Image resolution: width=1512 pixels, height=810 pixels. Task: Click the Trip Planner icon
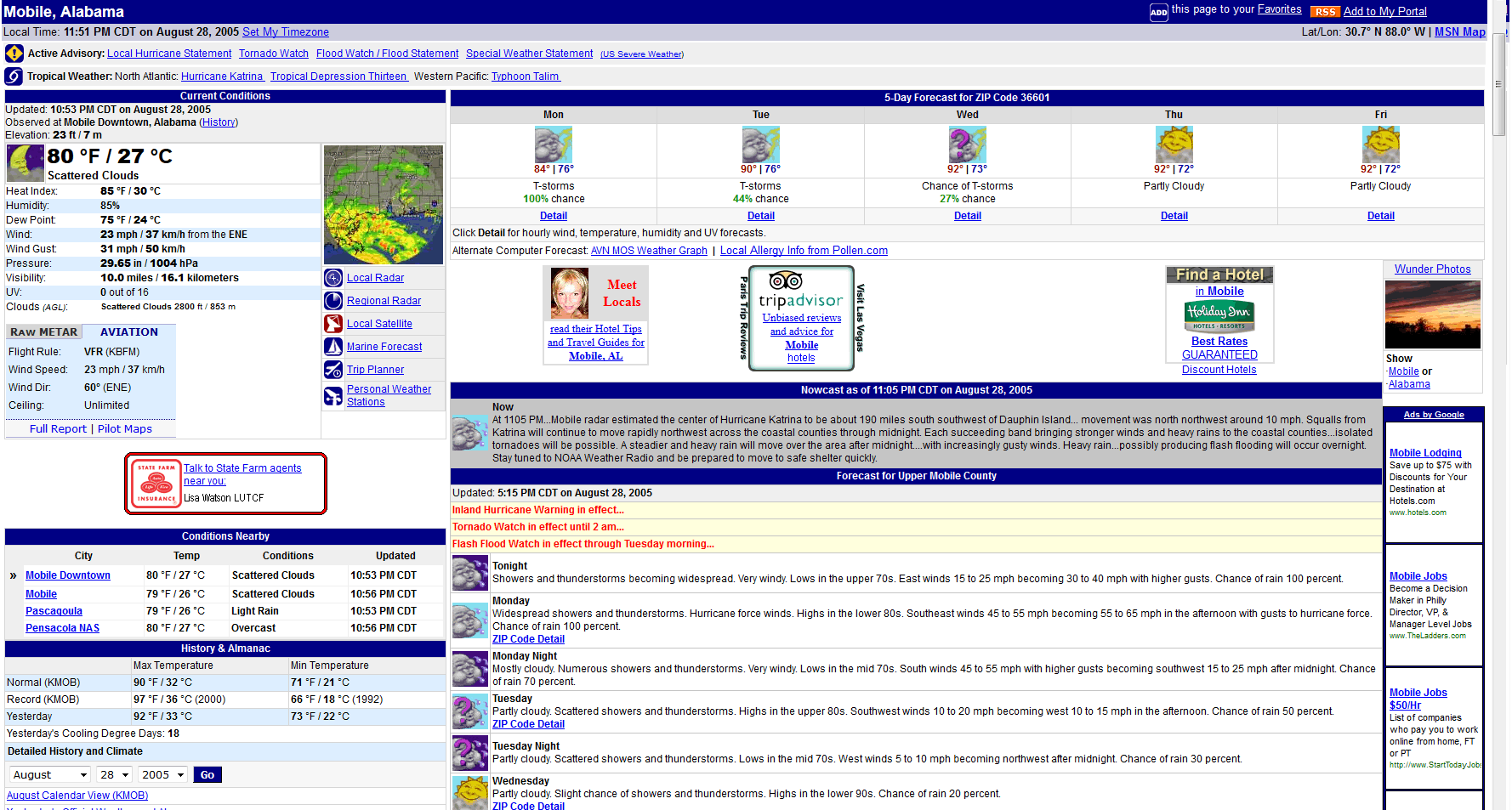tap(333, 370)
